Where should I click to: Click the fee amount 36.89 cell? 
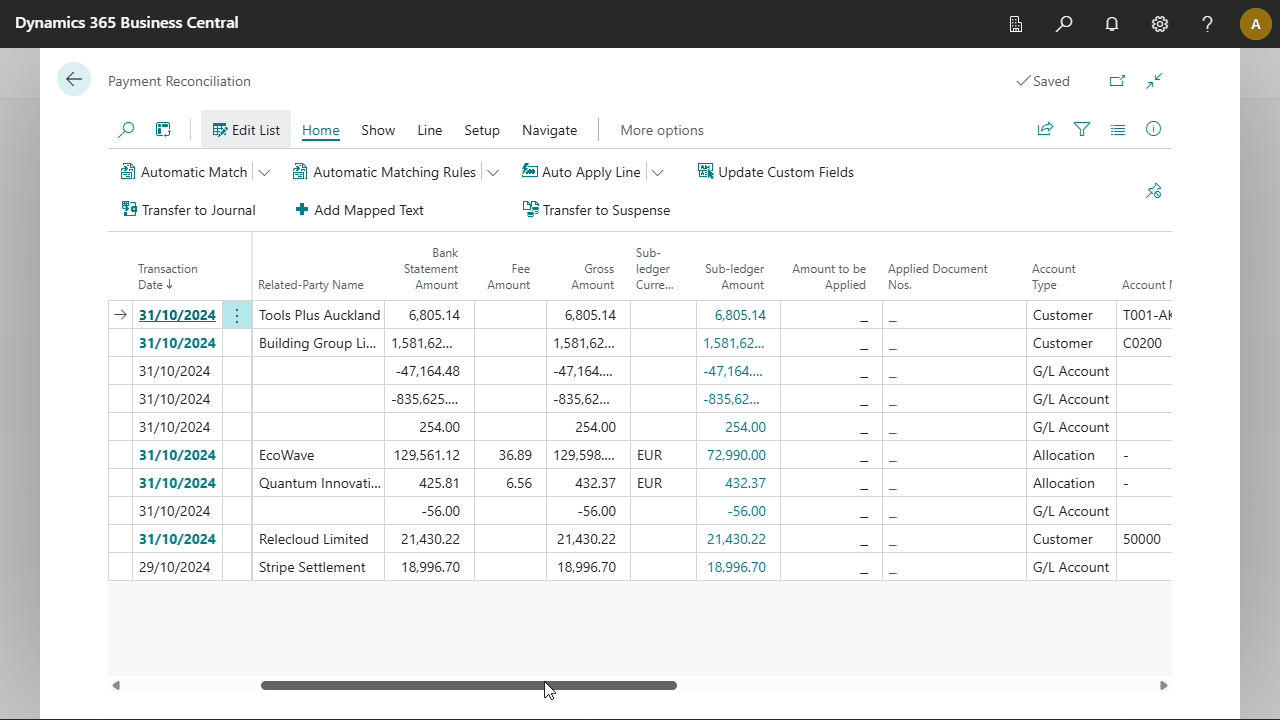point(510,455)
